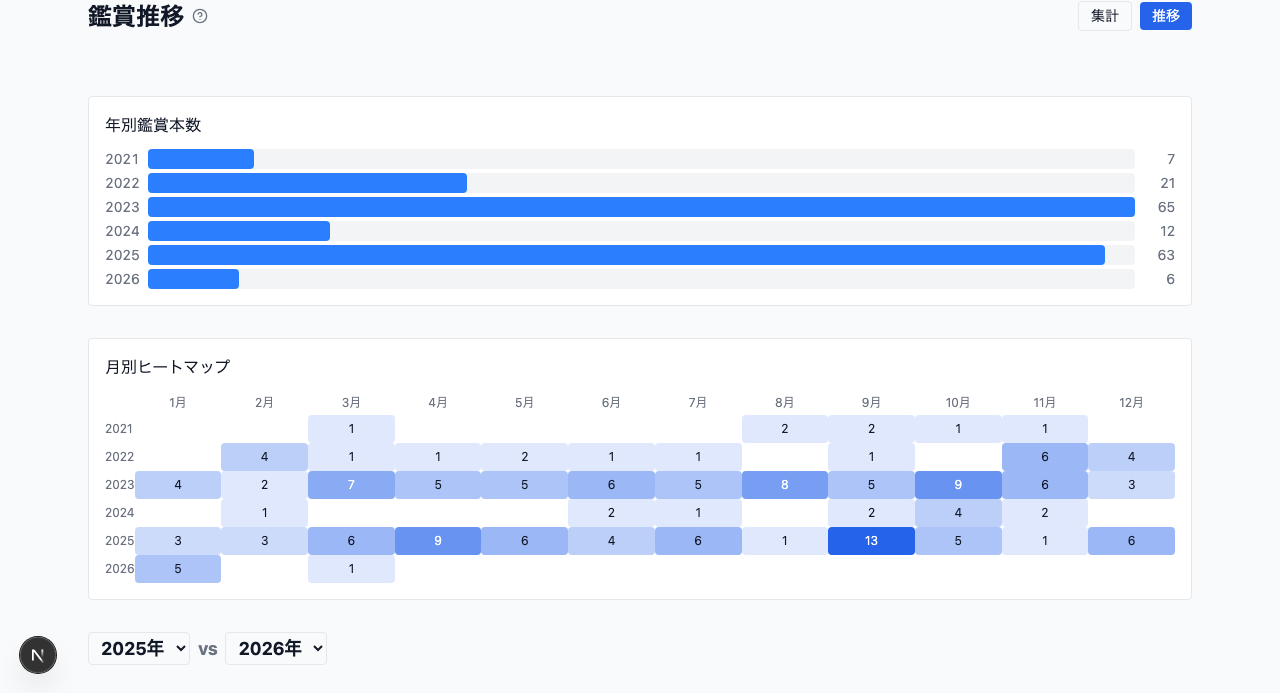
Task: Switch to the 集計 view
Action: point(1104,16)
